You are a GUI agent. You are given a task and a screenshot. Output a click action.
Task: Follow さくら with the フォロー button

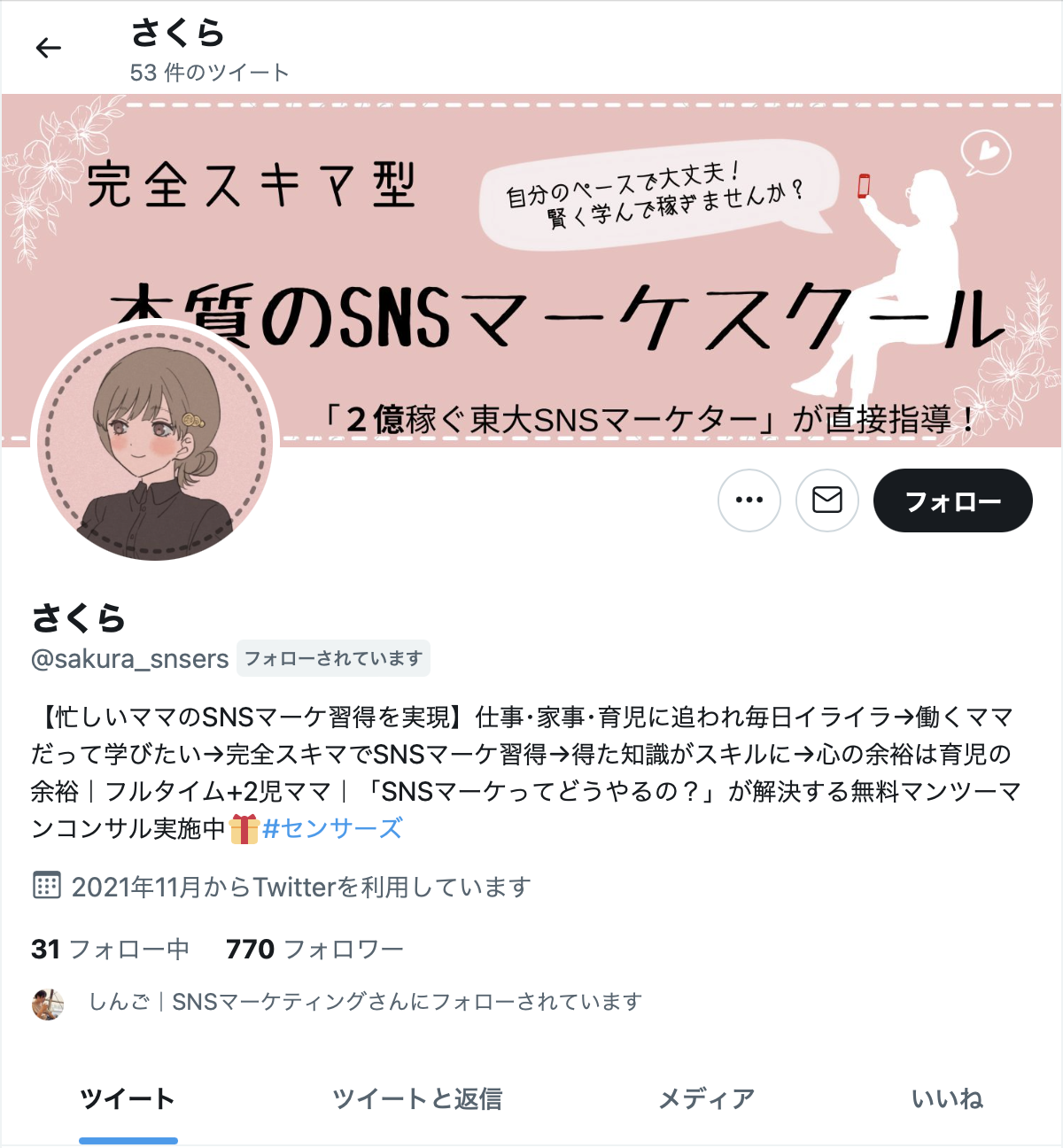[953, 500]
